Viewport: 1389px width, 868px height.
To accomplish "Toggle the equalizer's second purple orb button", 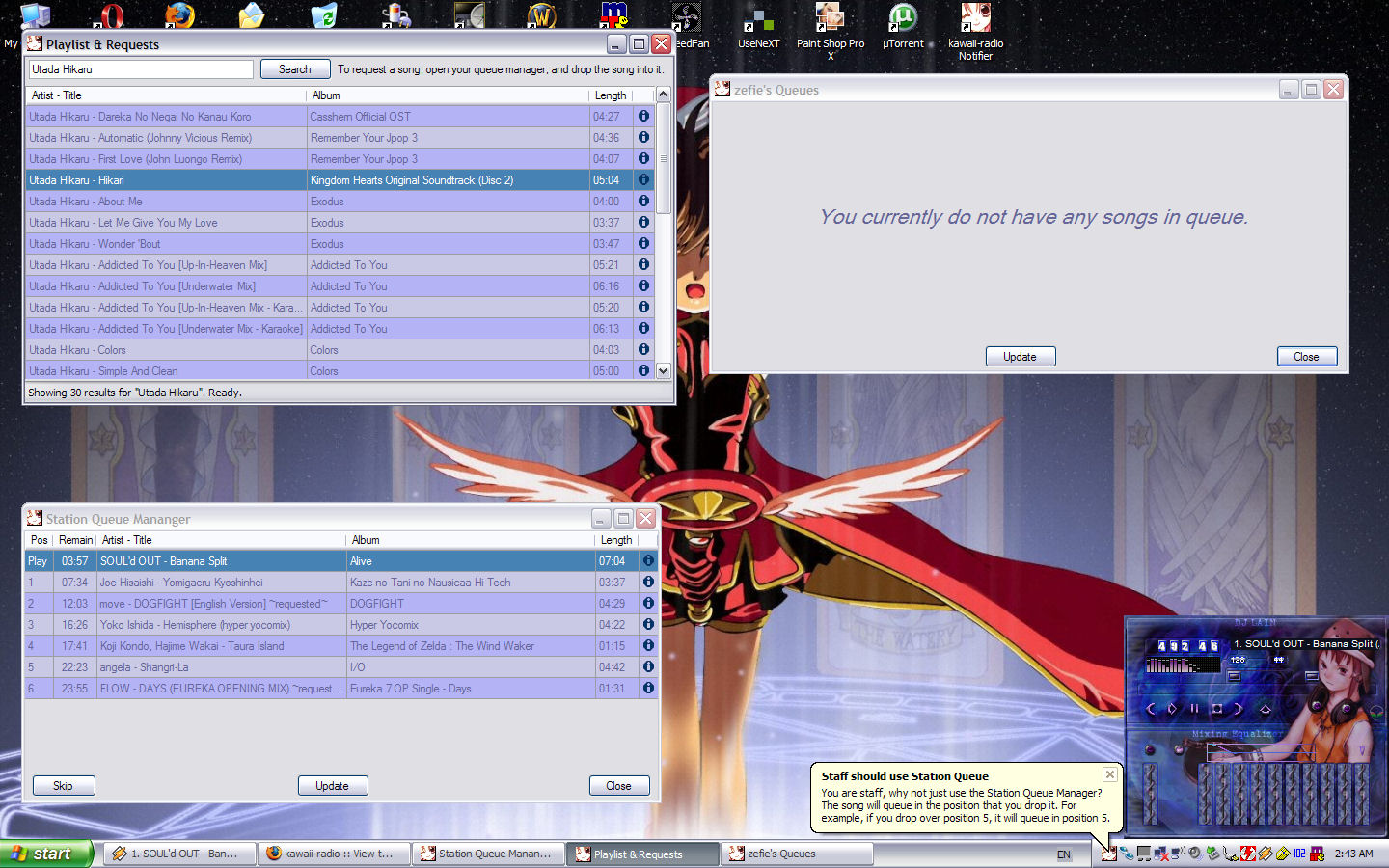I will 1179,749.
